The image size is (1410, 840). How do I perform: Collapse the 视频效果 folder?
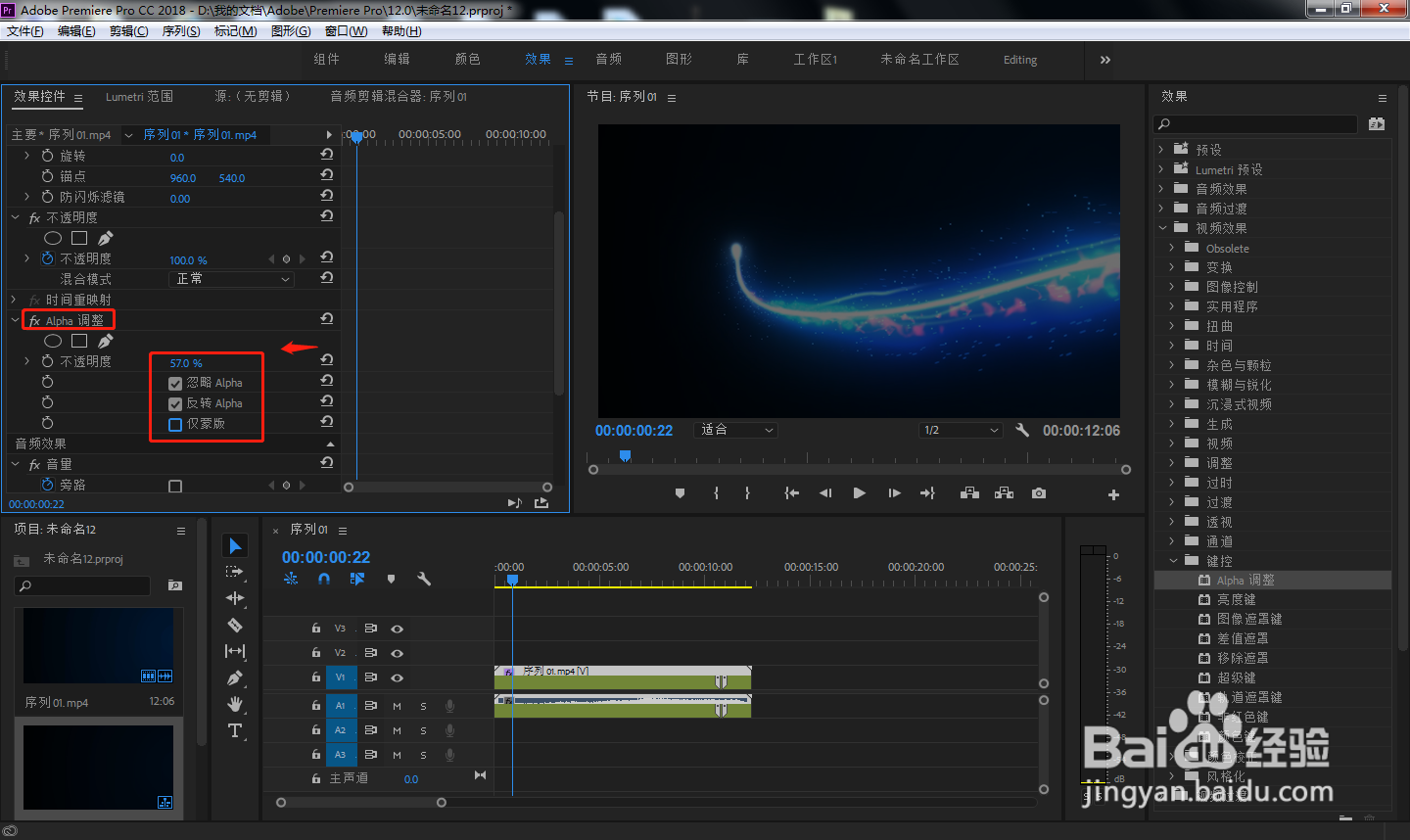tap(1162, 228)
